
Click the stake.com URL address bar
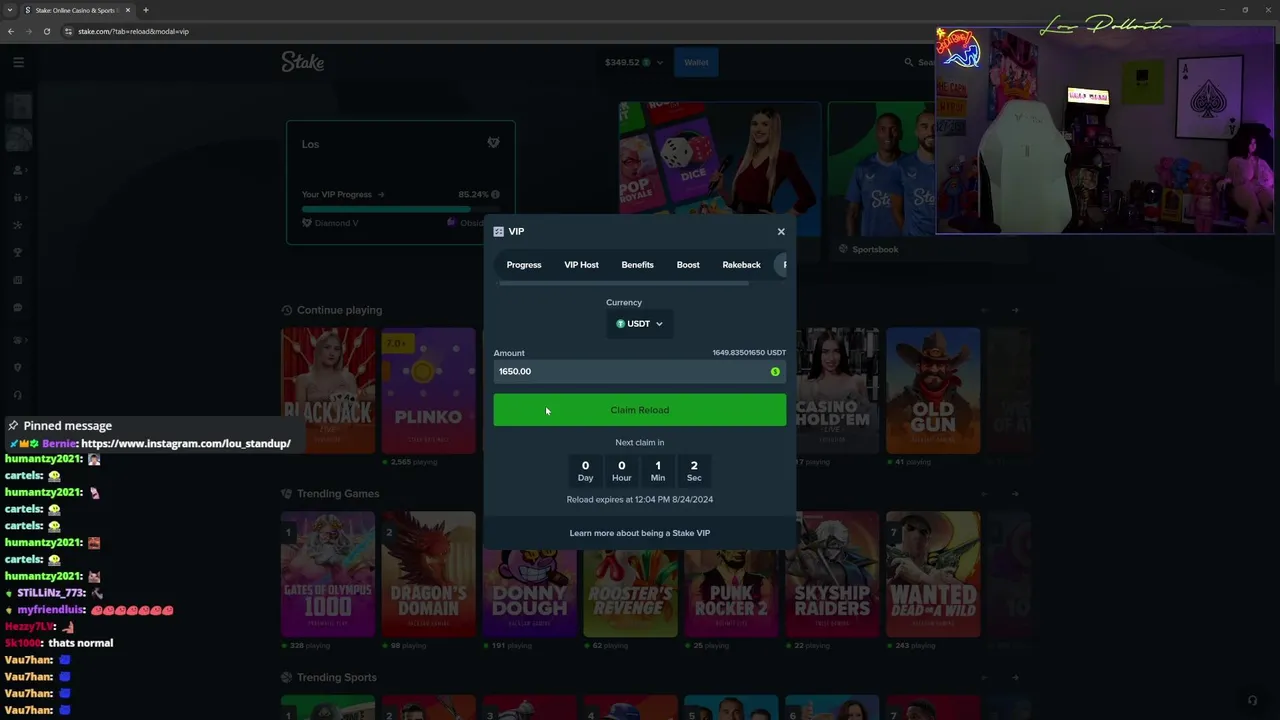(133, 31)
